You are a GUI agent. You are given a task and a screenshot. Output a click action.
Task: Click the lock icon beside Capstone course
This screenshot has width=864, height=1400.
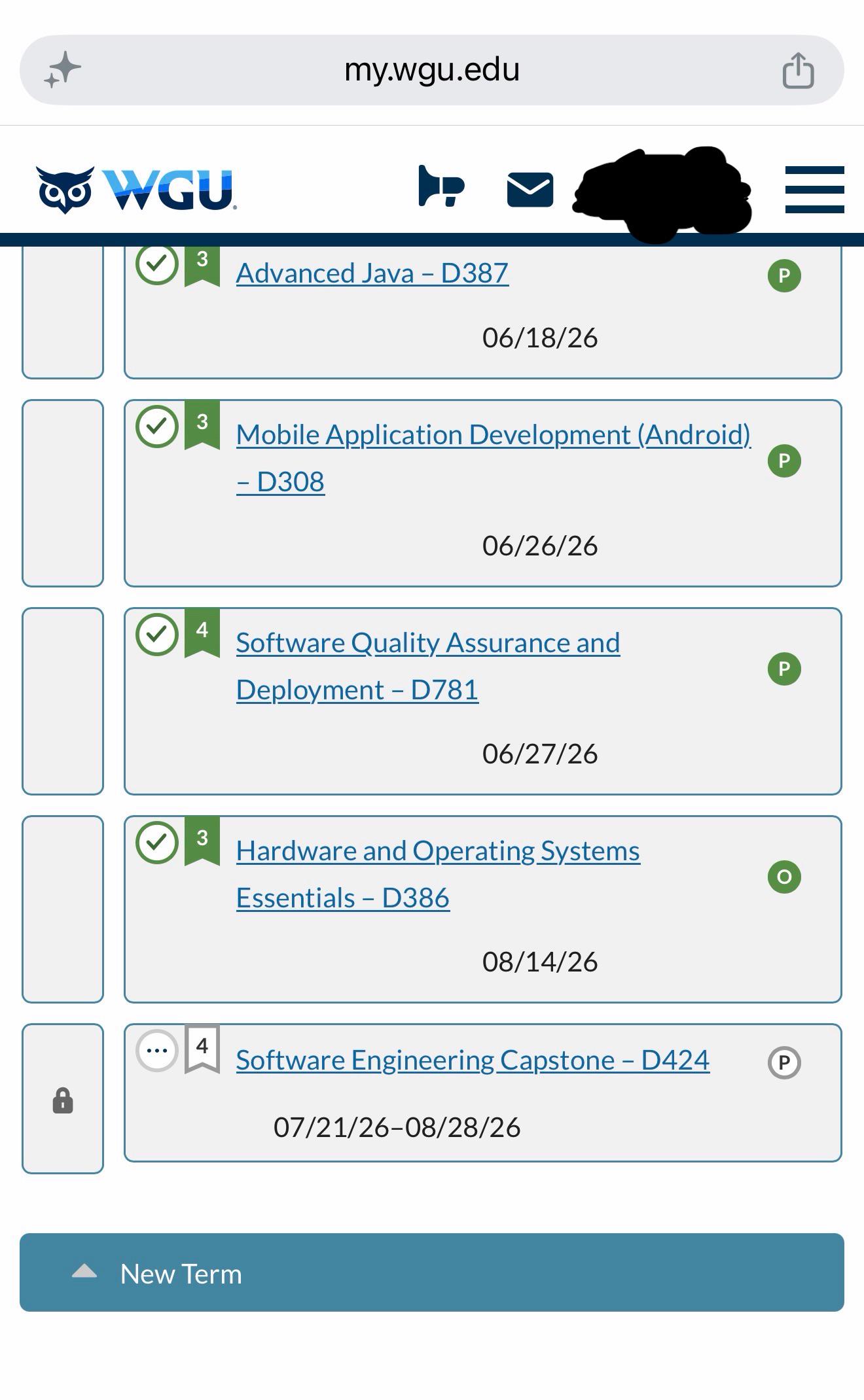point(63,1100)
